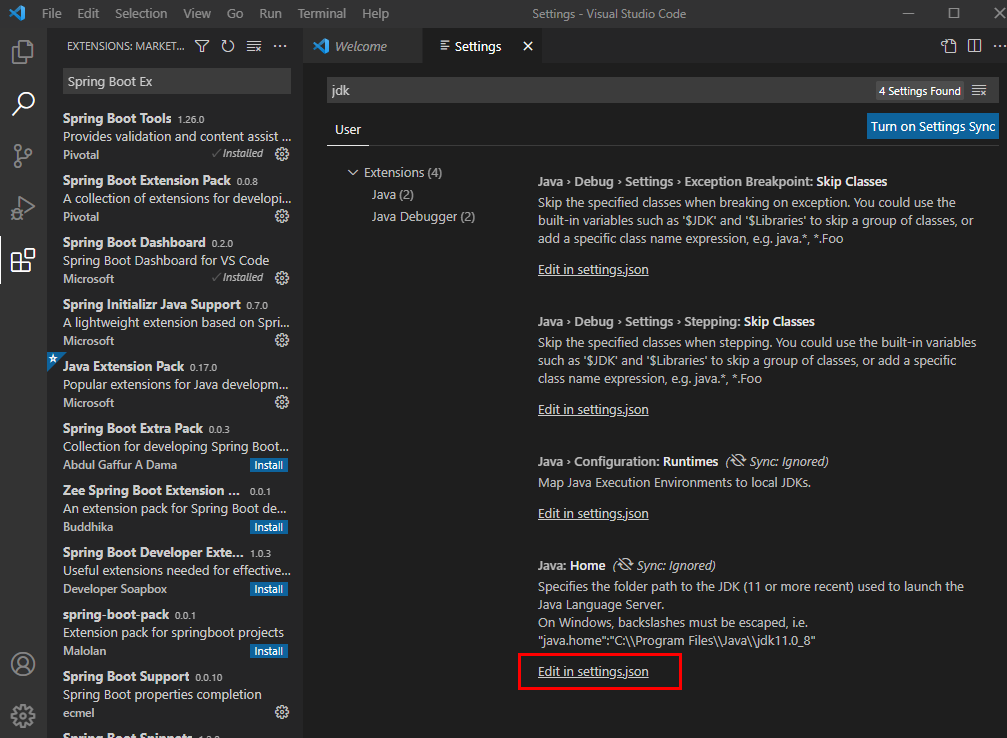Open the Go menu
The height and width of the screenshot is (738, 1007).
[x=235, y=13]
